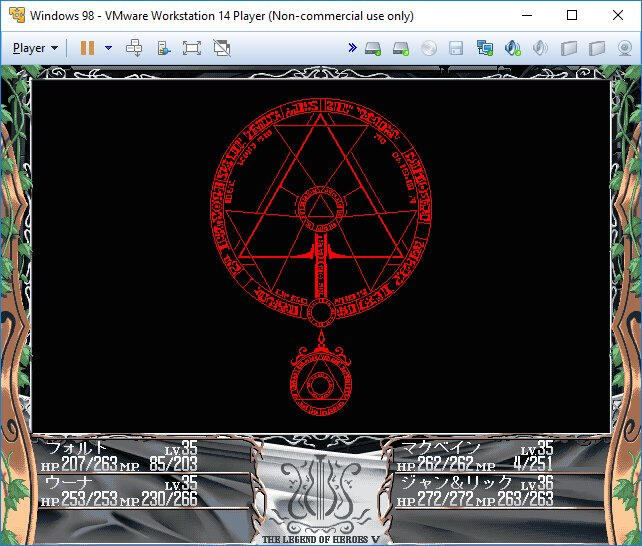
Task: Expand the power options dropdown arrow
Action: (x=108, y=48)
